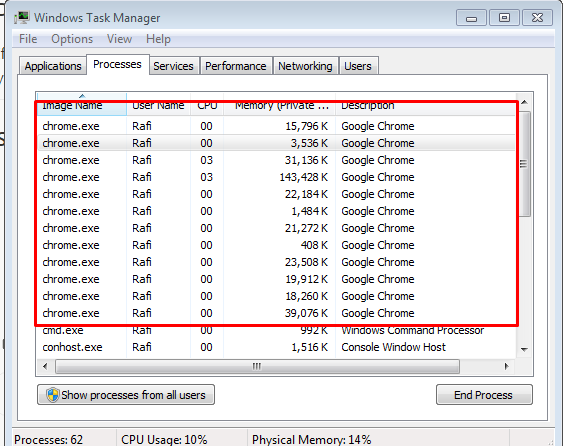The image size is (563, 446).
Task: Click the End Process button
Action: pos(484,395)
